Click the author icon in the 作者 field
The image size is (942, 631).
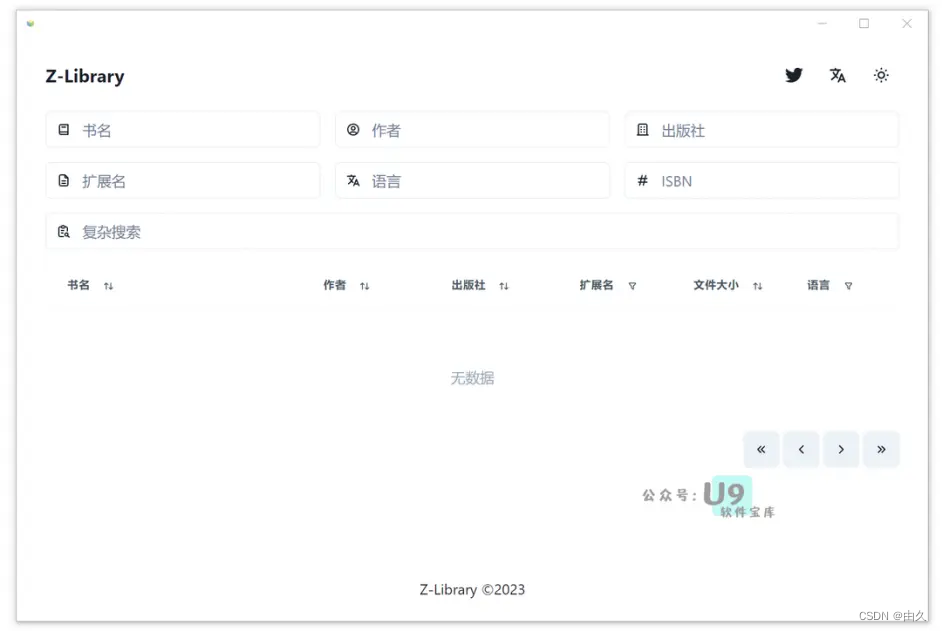coord(353,129)
